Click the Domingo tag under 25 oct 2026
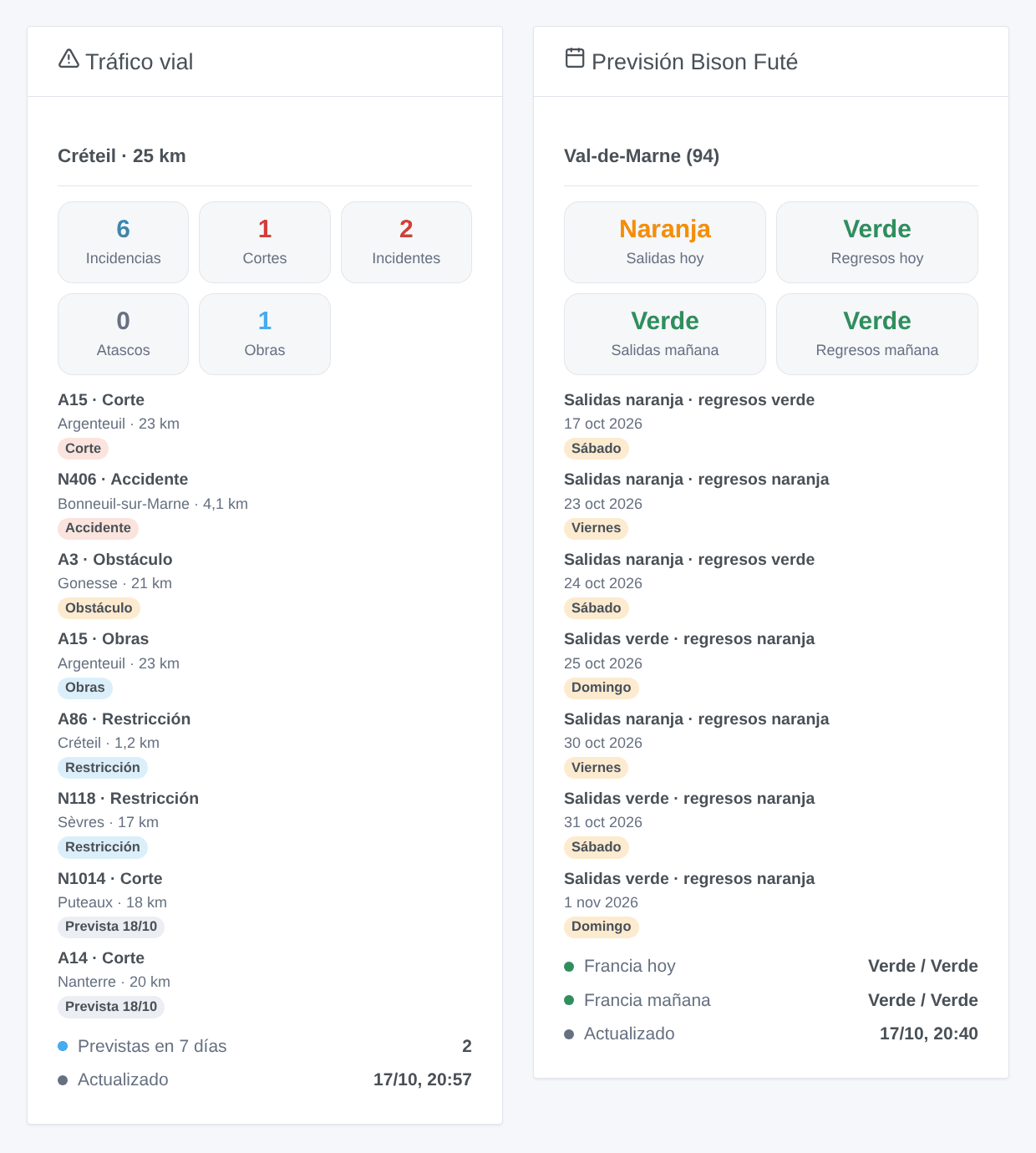Viewport: 1036px width, 1153px height. click(602, 688)
